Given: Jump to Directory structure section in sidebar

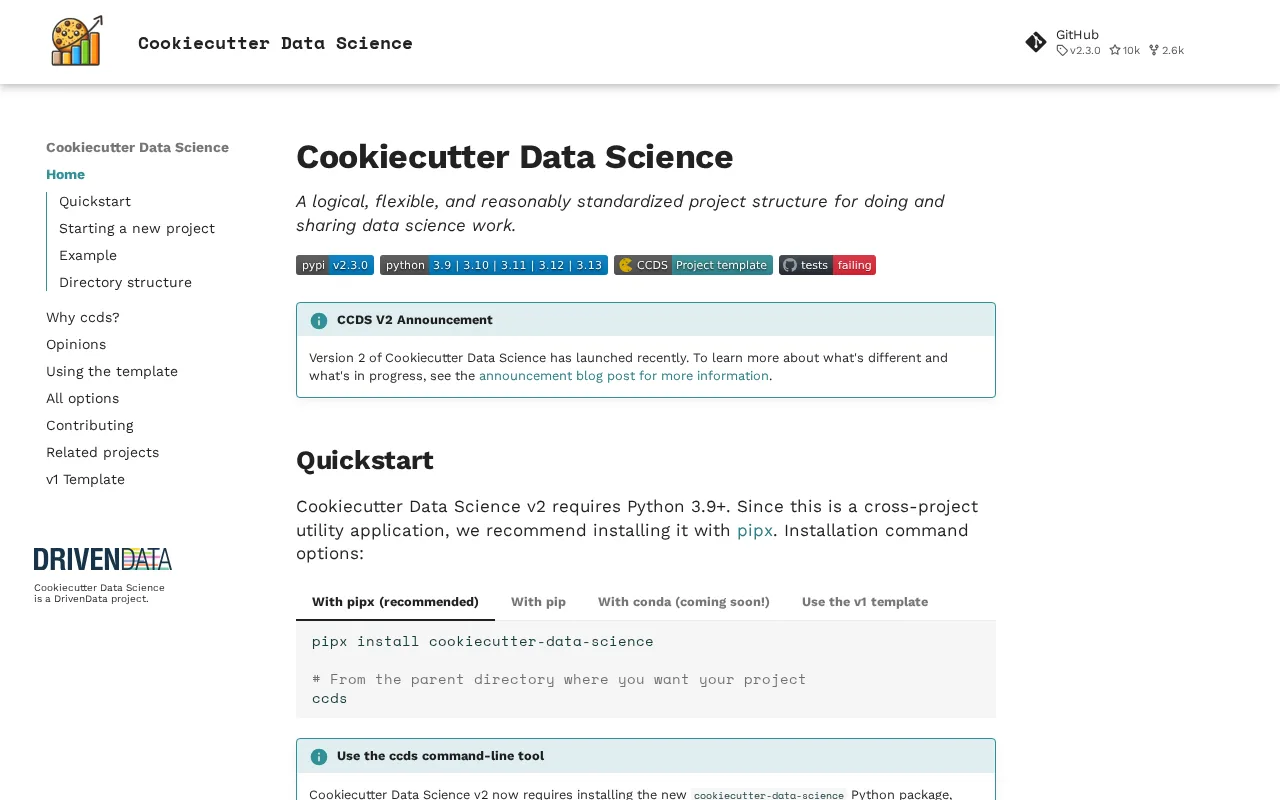Looking at the screenshot, I should [125, 282].
